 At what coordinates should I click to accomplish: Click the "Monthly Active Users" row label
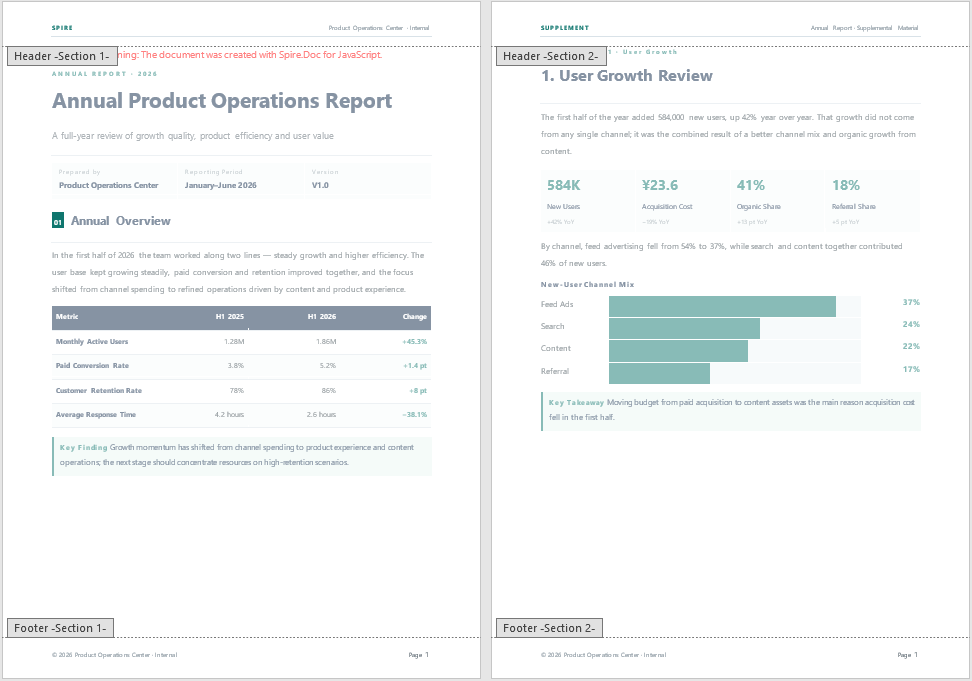point(92,341)
